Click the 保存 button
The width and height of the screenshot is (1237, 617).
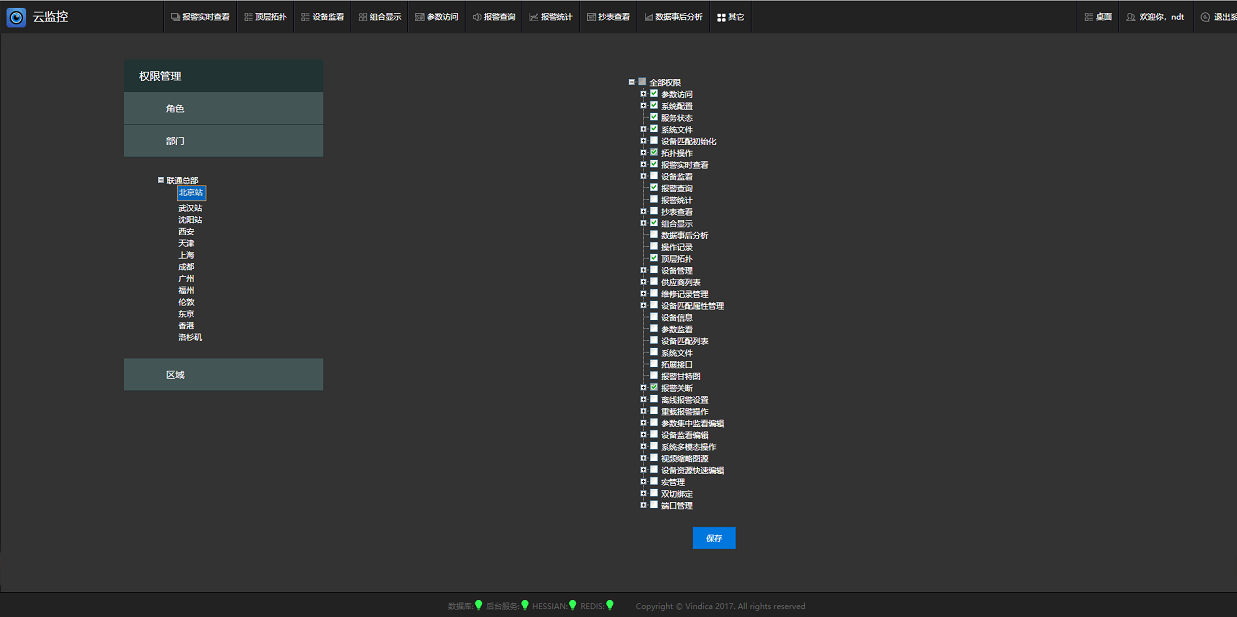click(x=713, y=538)
